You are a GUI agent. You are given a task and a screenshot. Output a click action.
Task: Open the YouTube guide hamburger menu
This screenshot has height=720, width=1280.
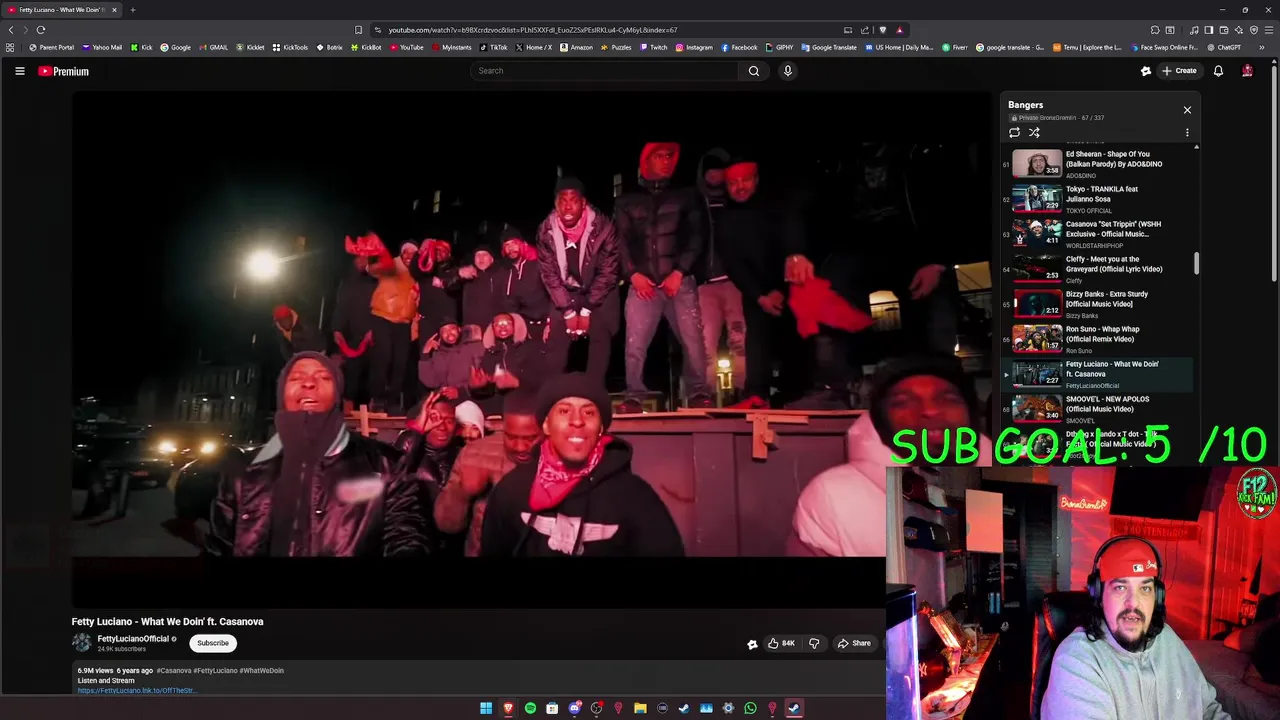[x=19, y=71]
